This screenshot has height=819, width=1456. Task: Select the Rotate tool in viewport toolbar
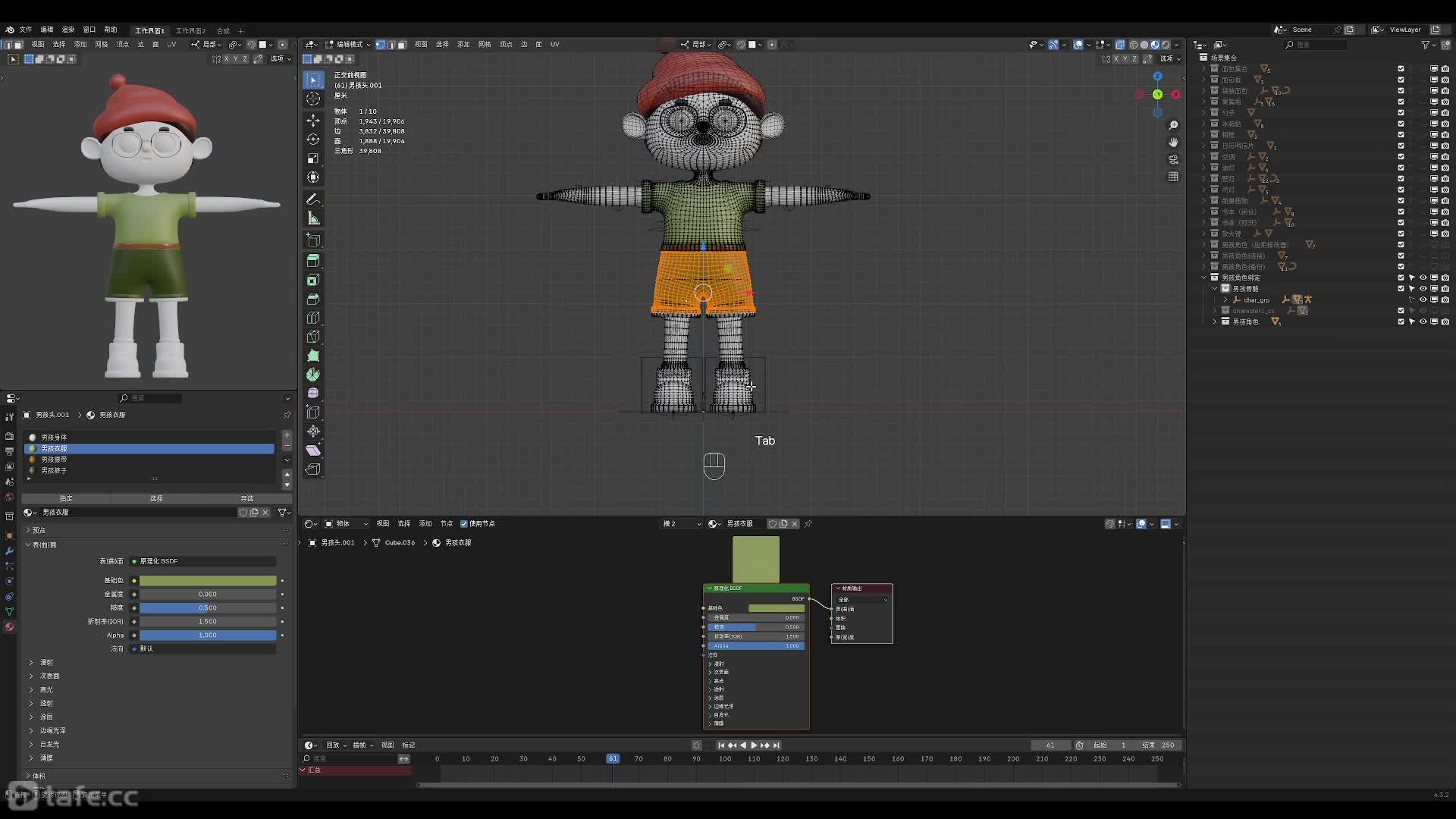pos(313,139)
